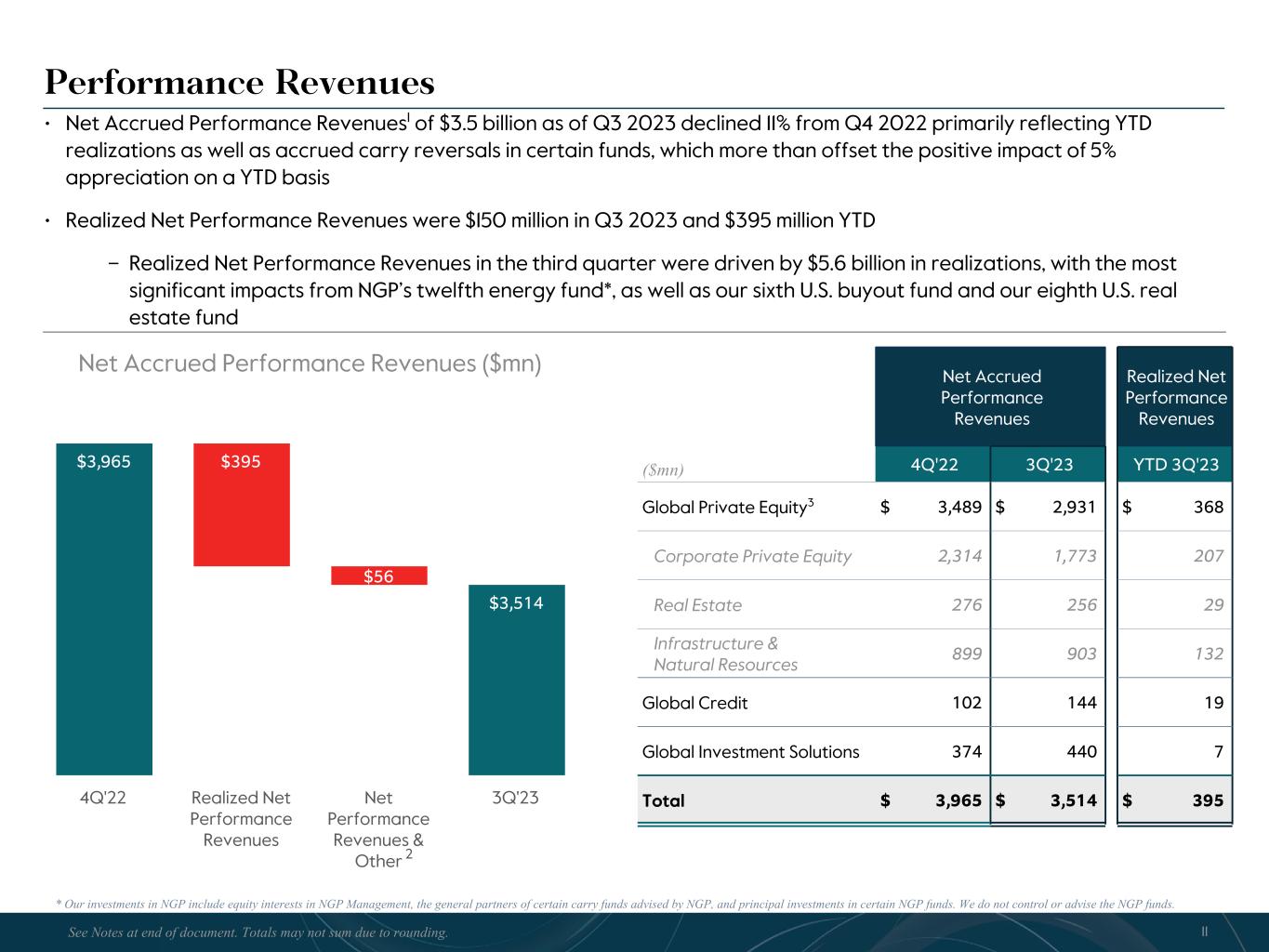Select the $3,965 teal bar for 4Q'22

coord(103,614)
